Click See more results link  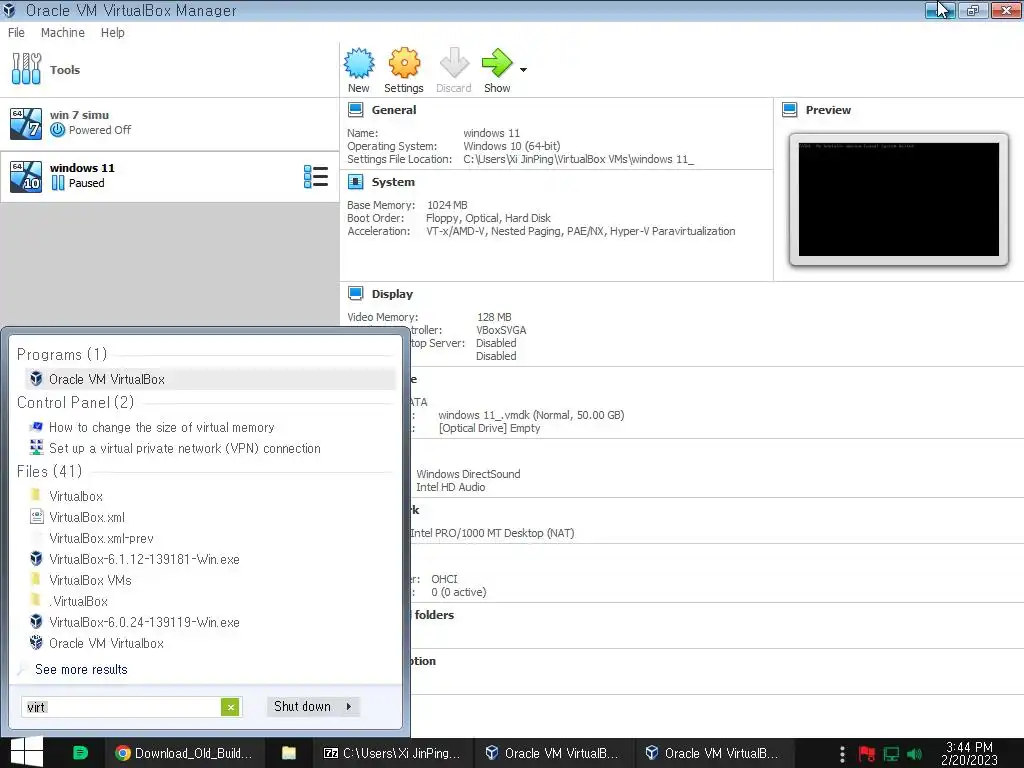(81, 669)
